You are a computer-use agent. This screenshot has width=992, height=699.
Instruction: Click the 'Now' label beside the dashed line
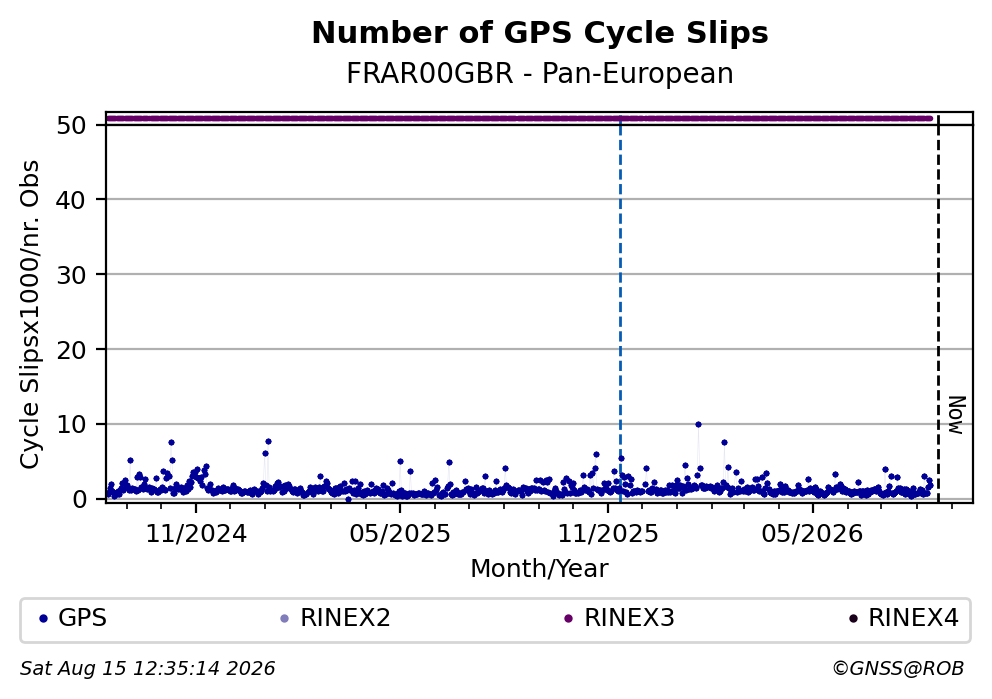(957, 416)
